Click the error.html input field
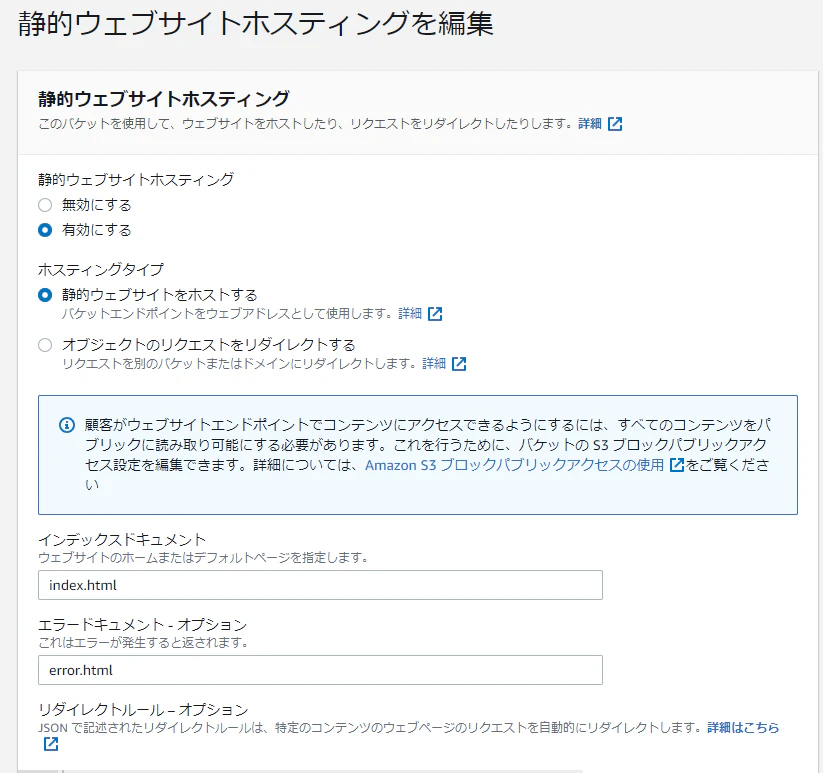The width and height of the screenshot is (823, 773). tap(320, 670)
